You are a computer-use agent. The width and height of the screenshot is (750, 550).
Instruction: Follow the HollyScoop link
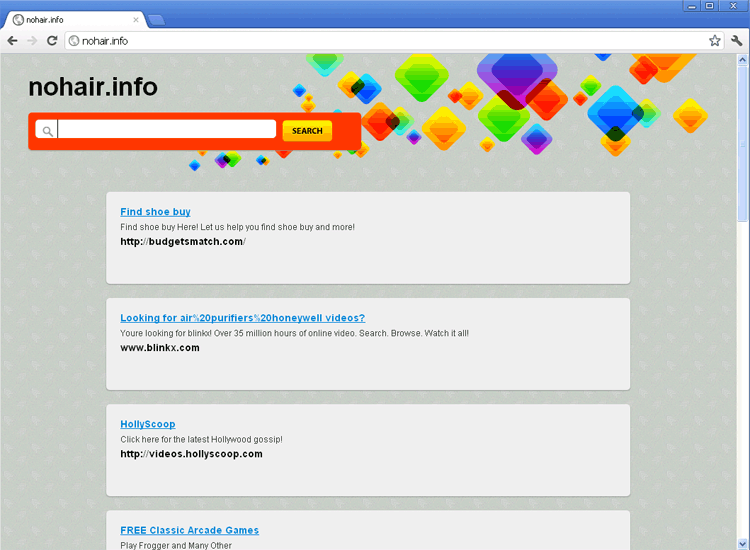pyautogui.click(x=147, y=424)
